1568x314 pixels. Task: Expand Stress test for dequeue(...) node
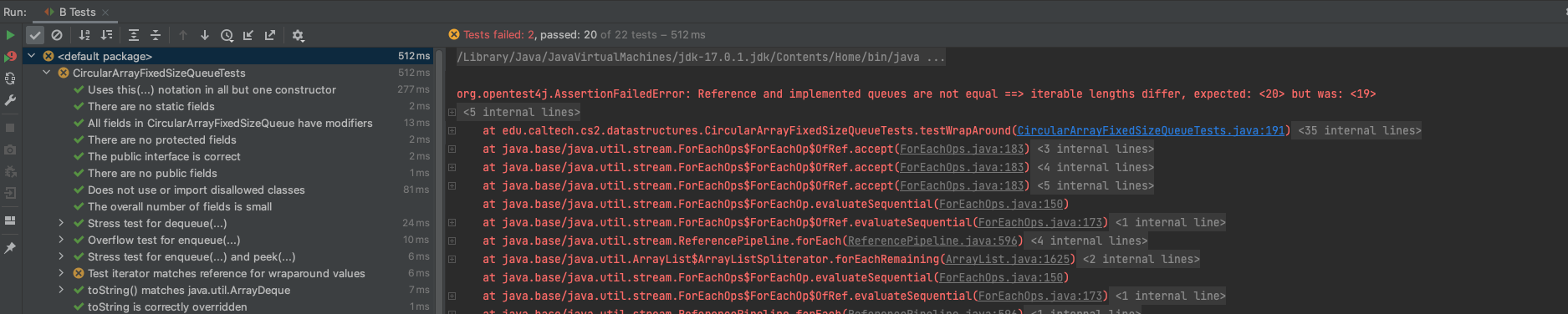coord(61,223)
